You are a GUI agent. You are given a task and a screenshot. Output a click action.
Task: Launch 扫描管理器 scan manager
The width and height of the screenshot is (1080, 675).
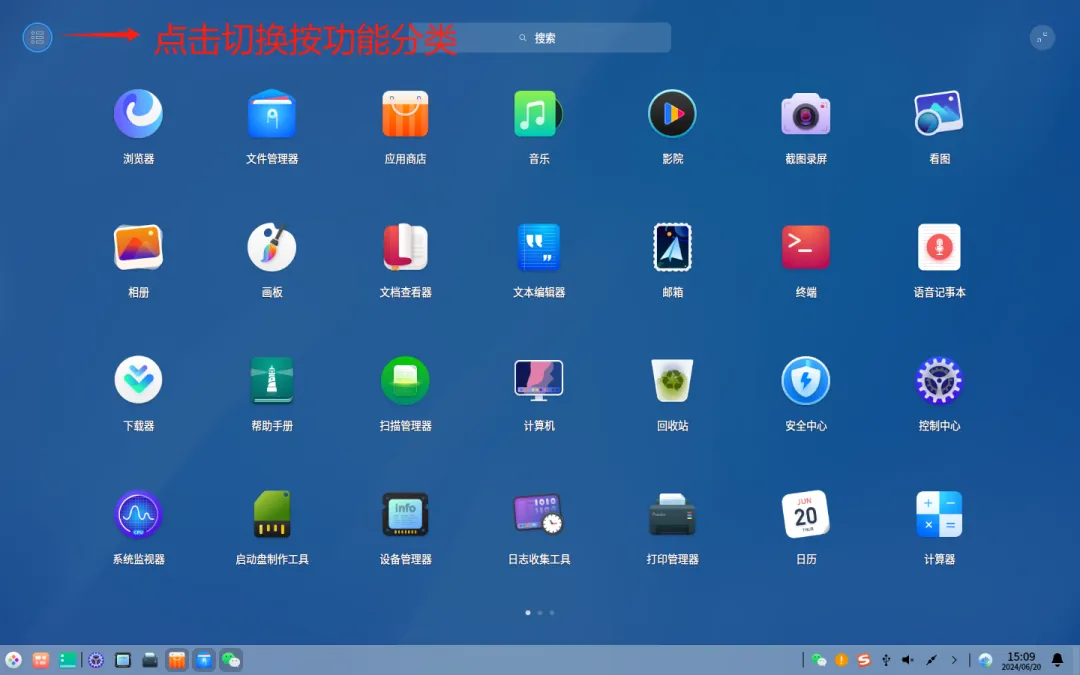(405, 380)
